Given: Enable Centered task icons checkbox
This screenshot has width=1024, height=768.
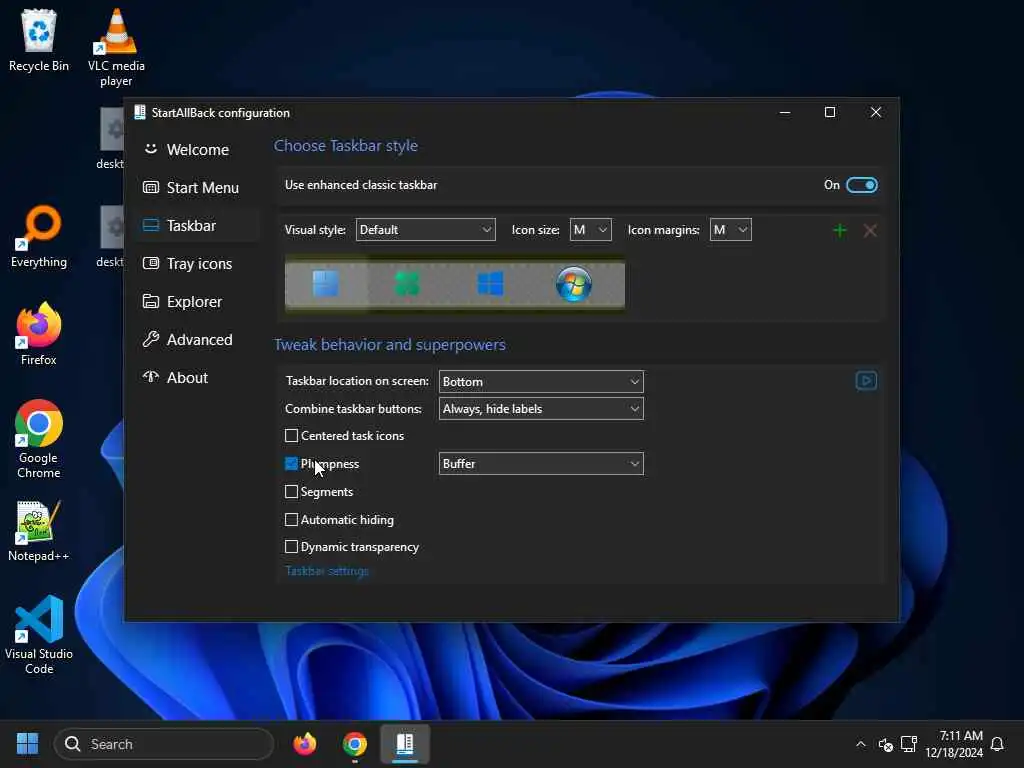Looking at the screenshot, I should coord(291,436).
